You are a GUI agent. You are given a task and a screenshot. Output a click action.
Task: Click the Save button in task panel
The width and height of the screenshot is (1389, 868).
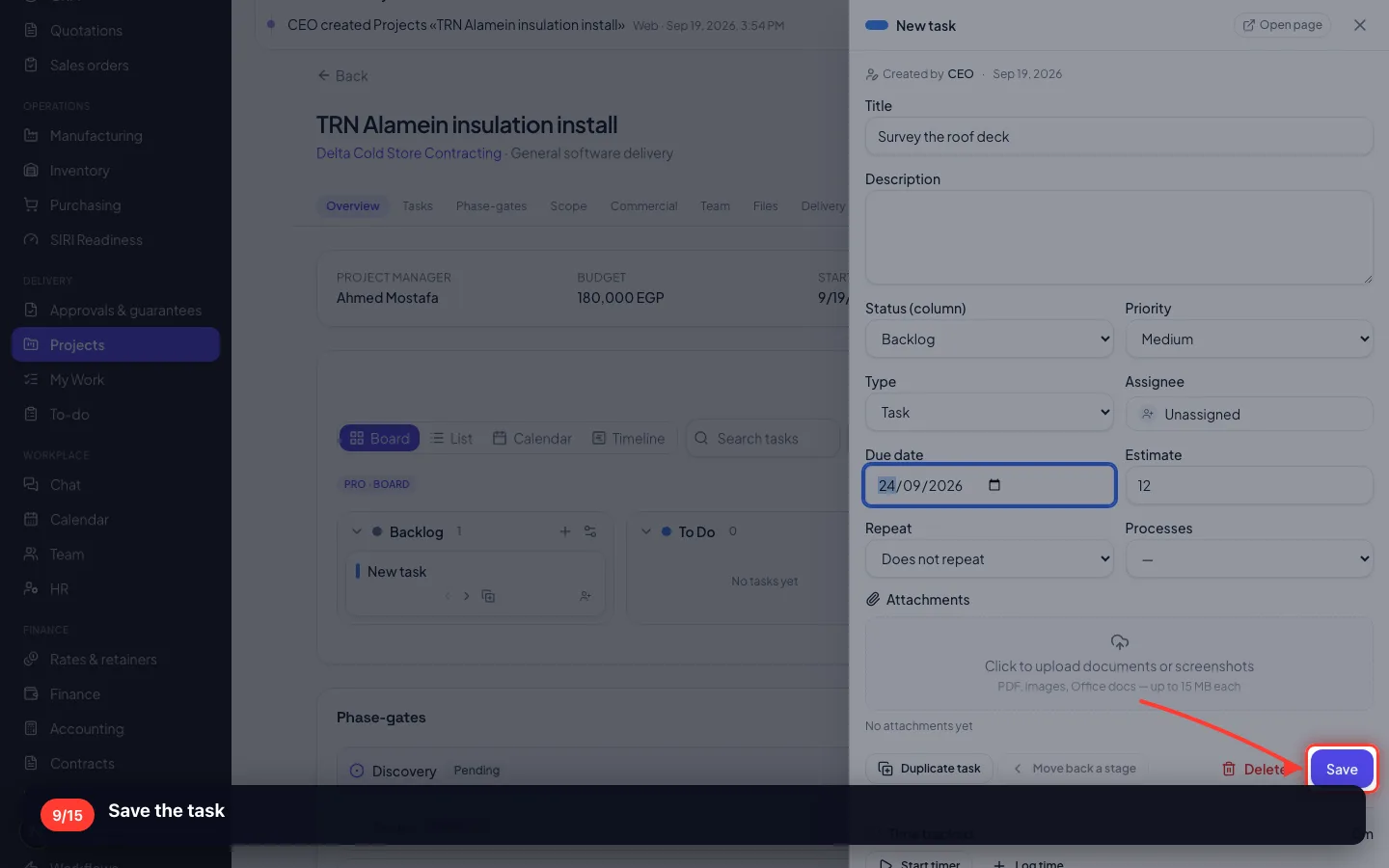pos(1342,769)
